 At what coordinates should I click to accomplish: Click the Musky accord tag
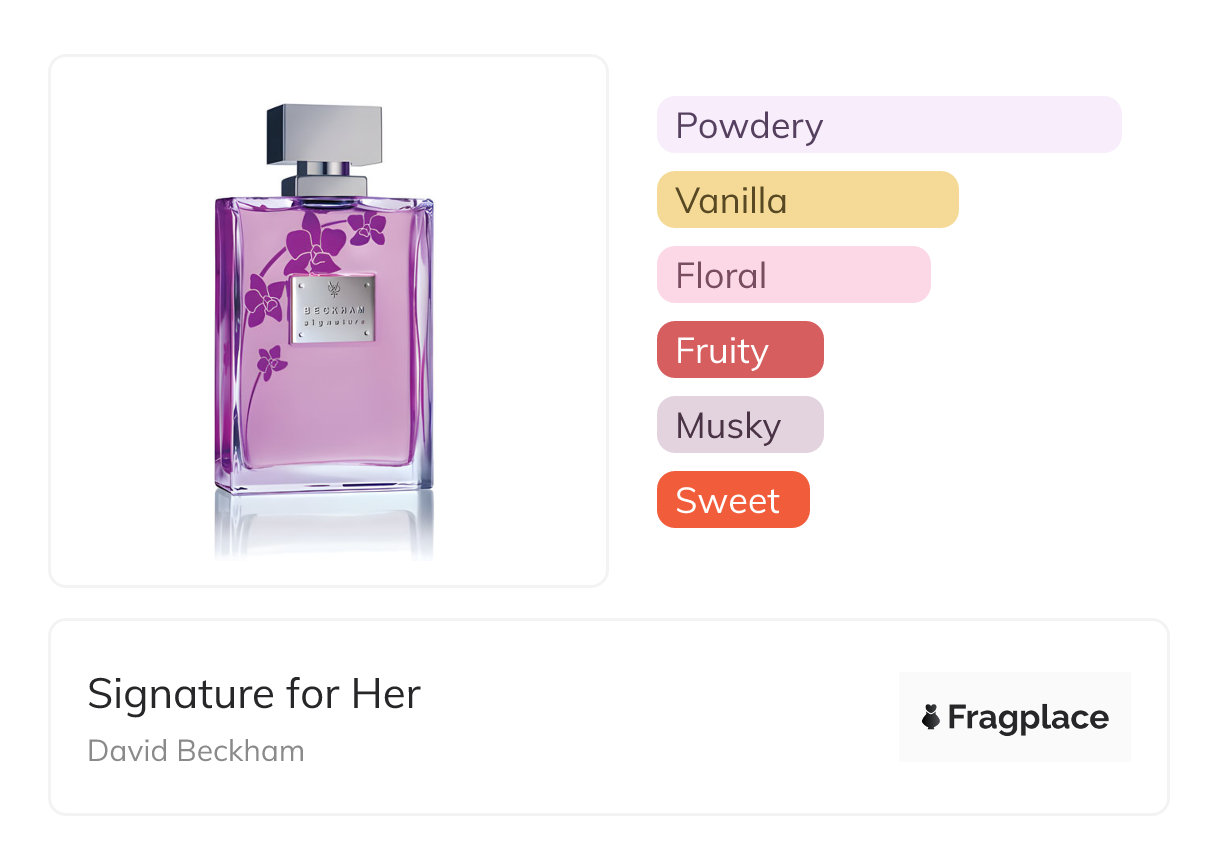pos(740,425)
